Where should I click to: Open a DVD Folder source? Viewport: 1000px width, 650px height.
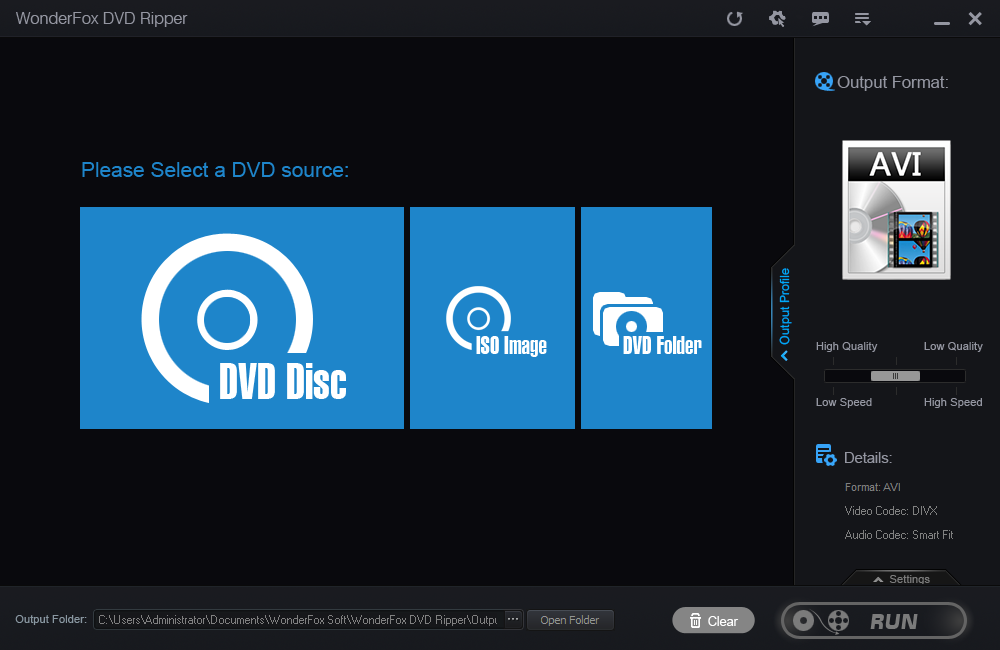pos(645,318)
